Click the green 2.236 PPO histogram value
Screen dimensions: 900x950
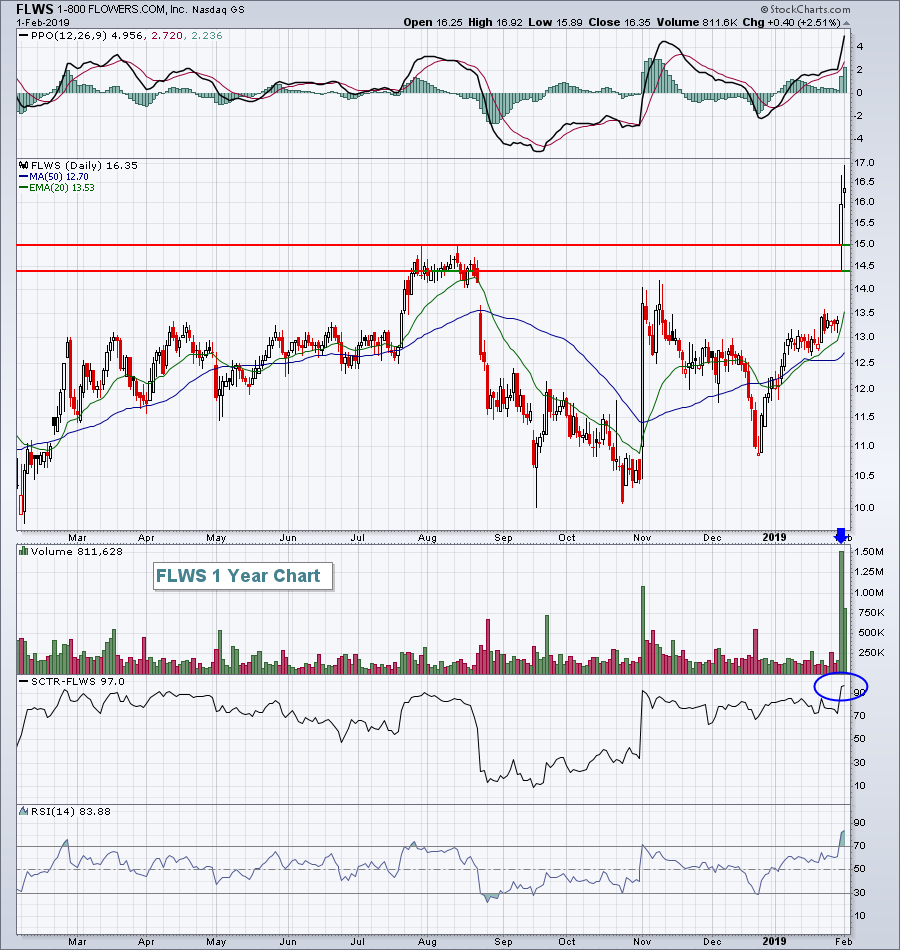(207, 36)
